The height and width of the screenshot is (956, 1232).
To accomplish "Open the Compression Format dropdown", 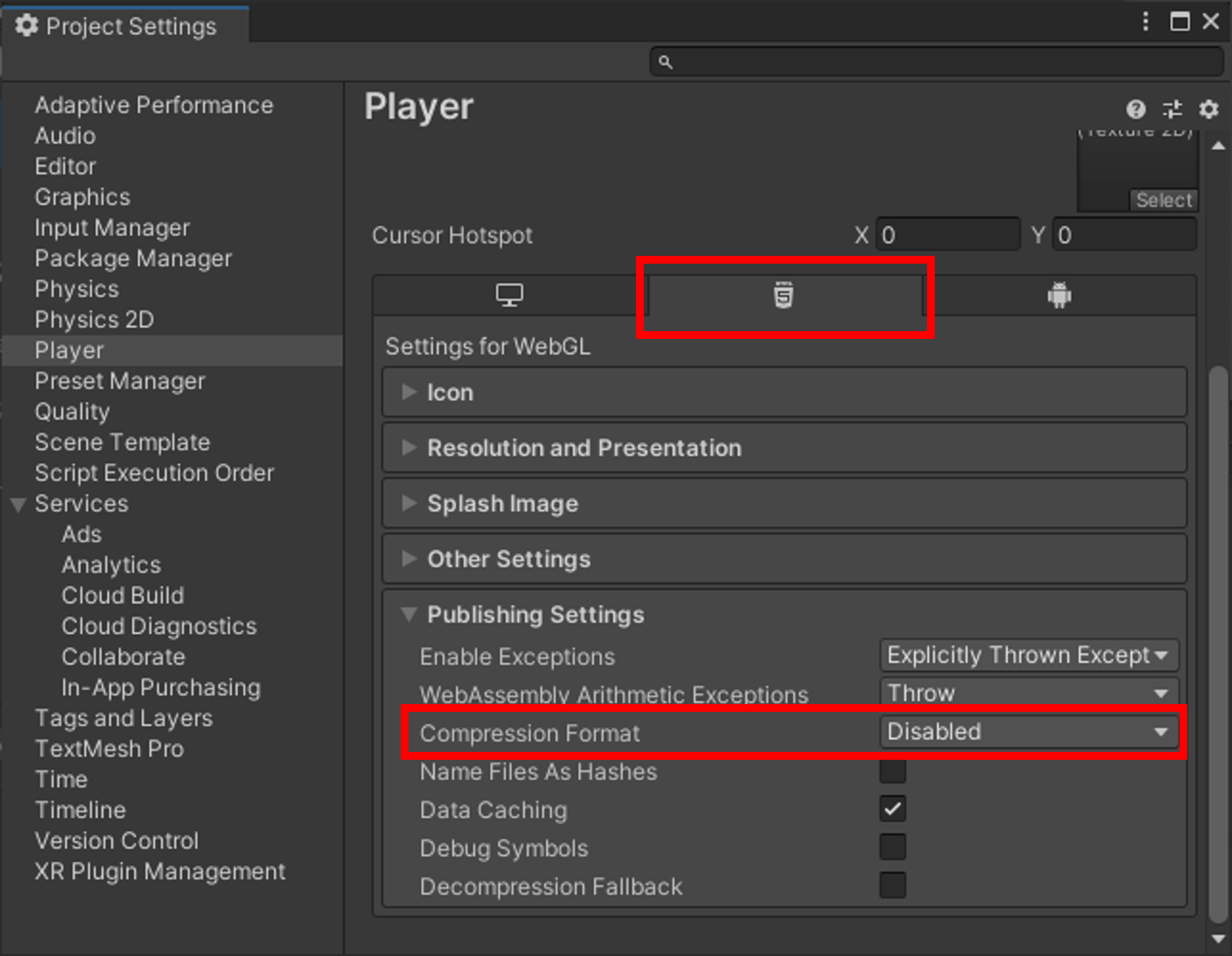I will point(1029,732).
